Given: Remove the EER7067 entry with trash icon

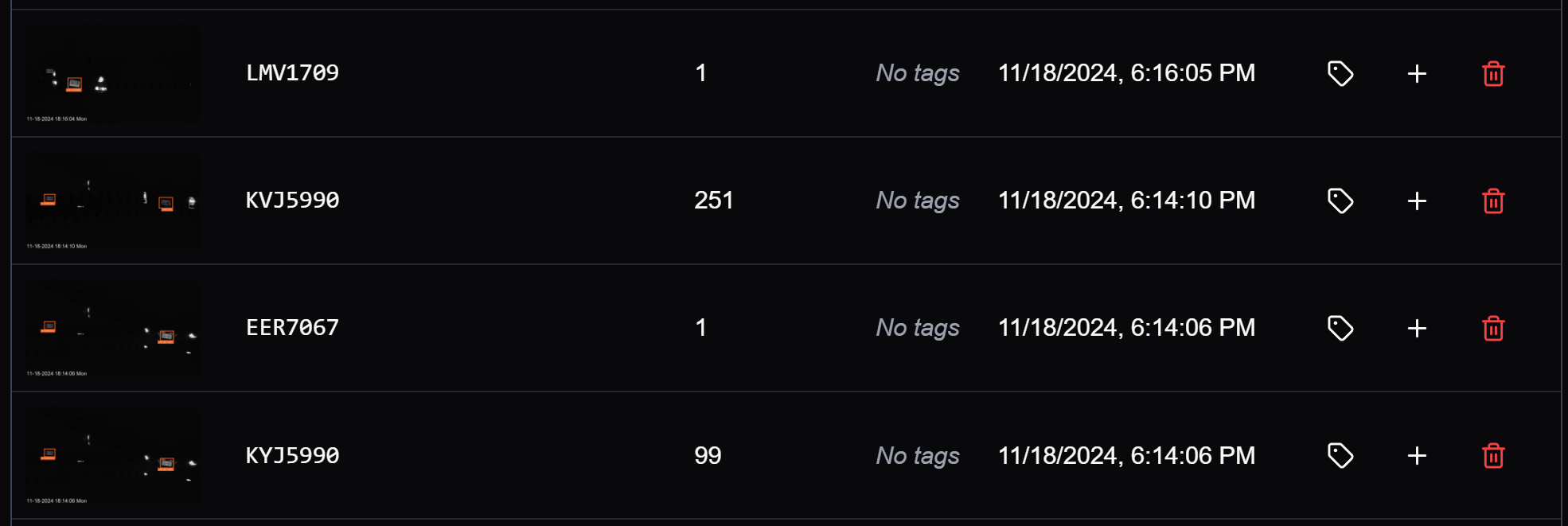Looking at the screenshot, I should click(1493, 329).
